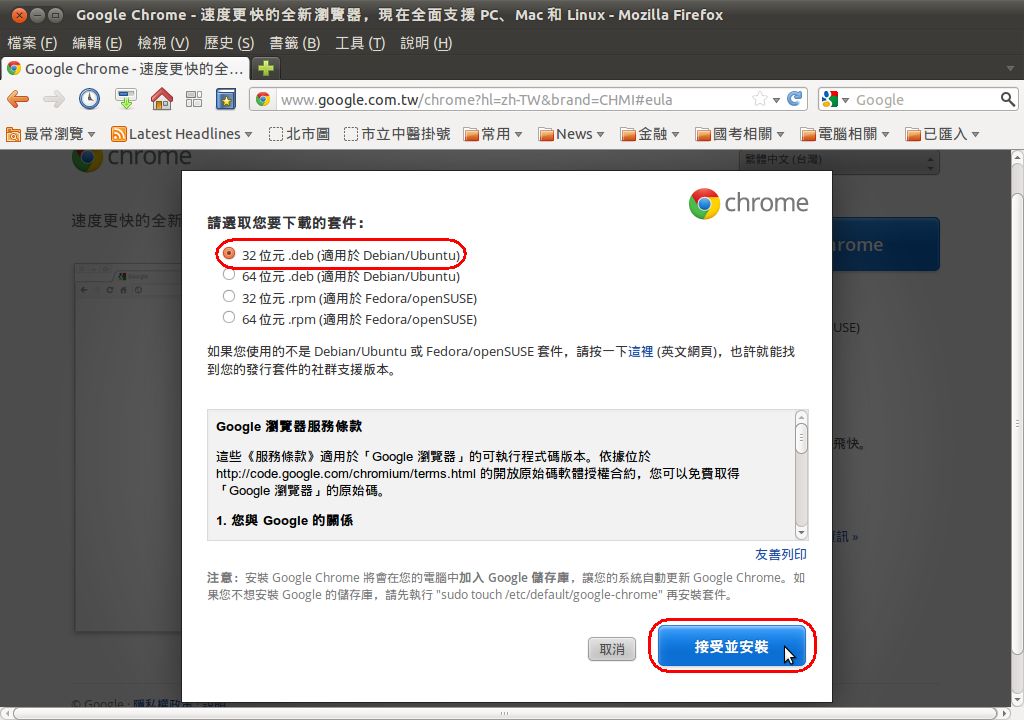
Task: Click the forward arrow navigation icon
Action: tap(54, 99)
